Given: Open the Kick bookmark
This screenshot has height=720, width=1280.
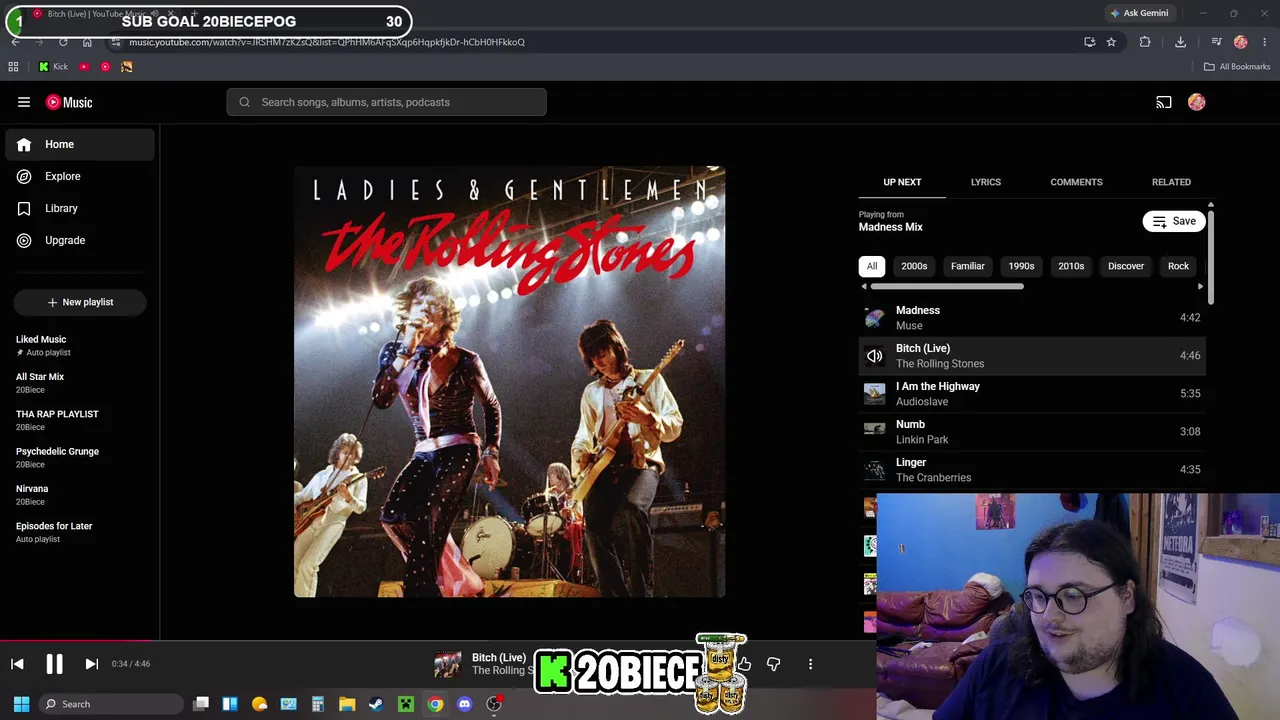Looking at the screenshot, I should (x=53, y=67).
